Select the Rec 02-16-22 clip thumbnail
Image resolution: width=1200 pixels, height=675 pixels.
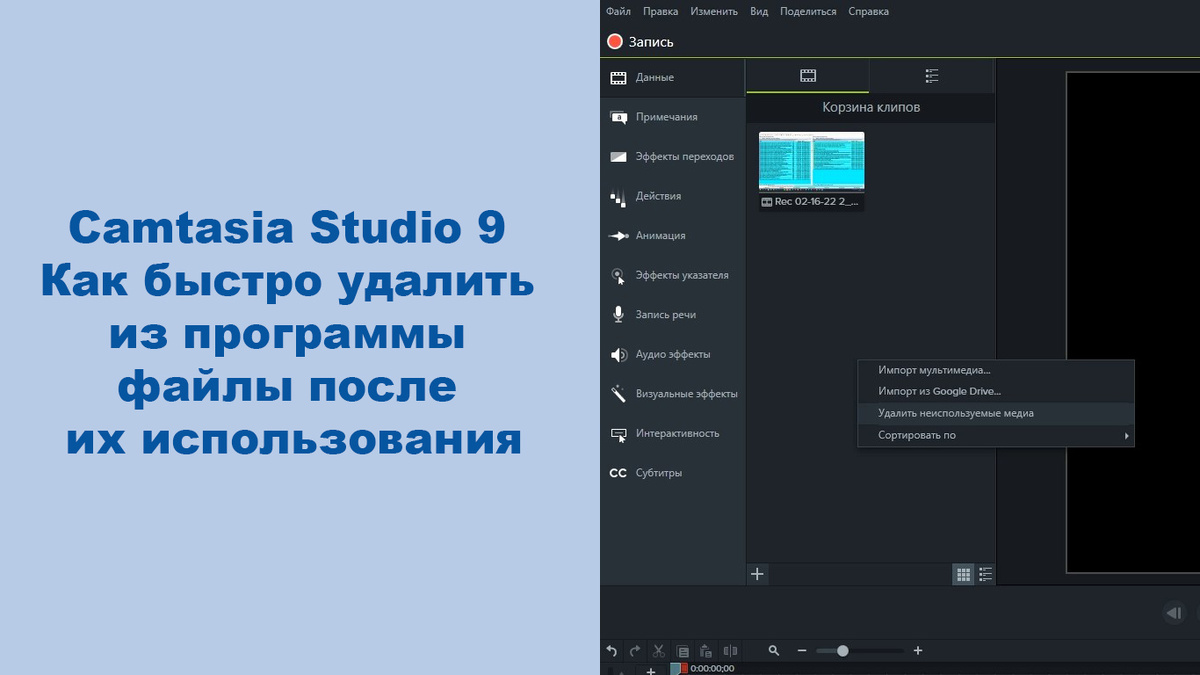pyautogui.click(x=811, y=162)
